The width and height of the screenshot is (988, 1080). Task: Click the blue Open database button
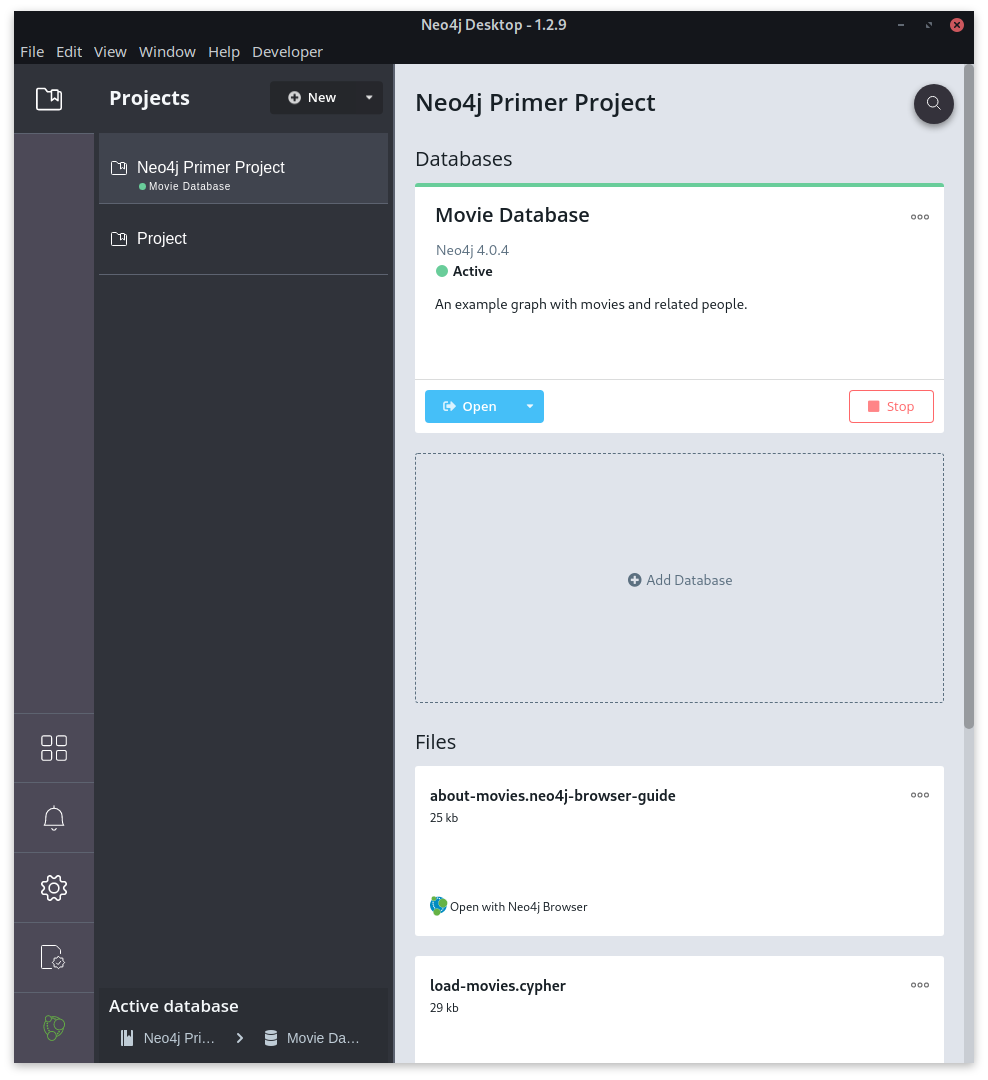(470, 407)
